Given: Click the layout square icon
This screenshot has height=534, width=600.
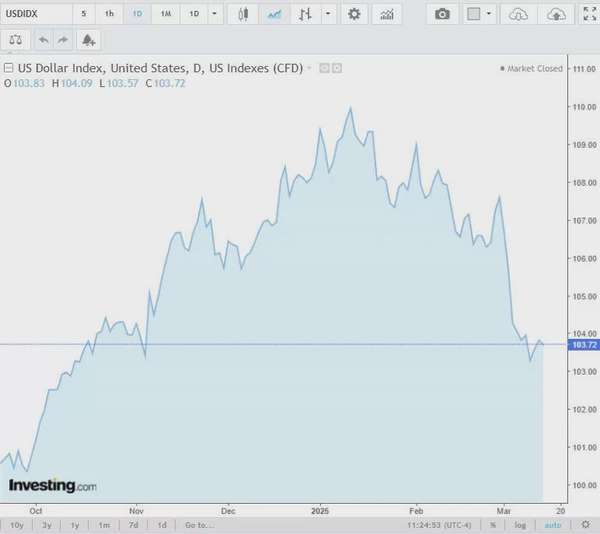Looking at the screenshot, I should 474,14.
